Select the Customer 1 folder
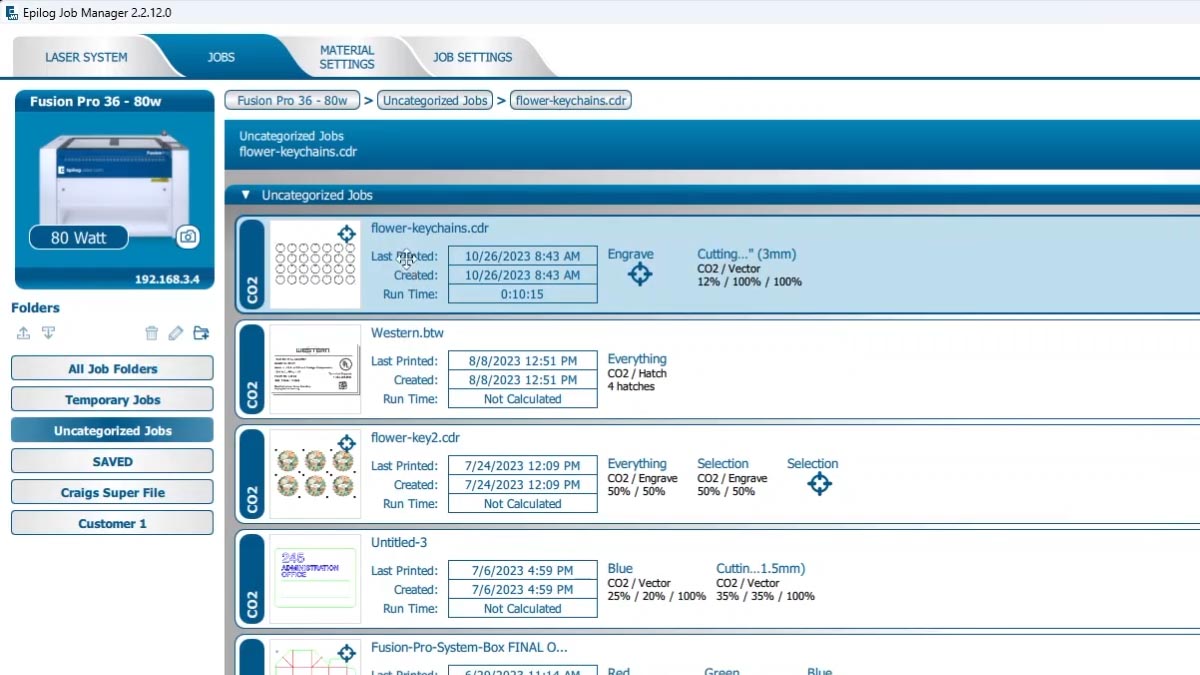Viewport: 1200px width, 675px height. pos(112,524)
